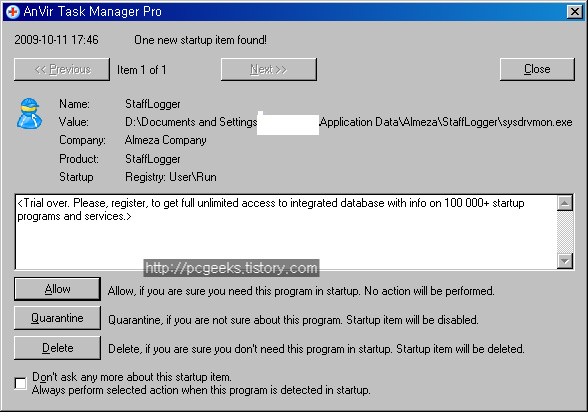Click the Product: field label

79,159
